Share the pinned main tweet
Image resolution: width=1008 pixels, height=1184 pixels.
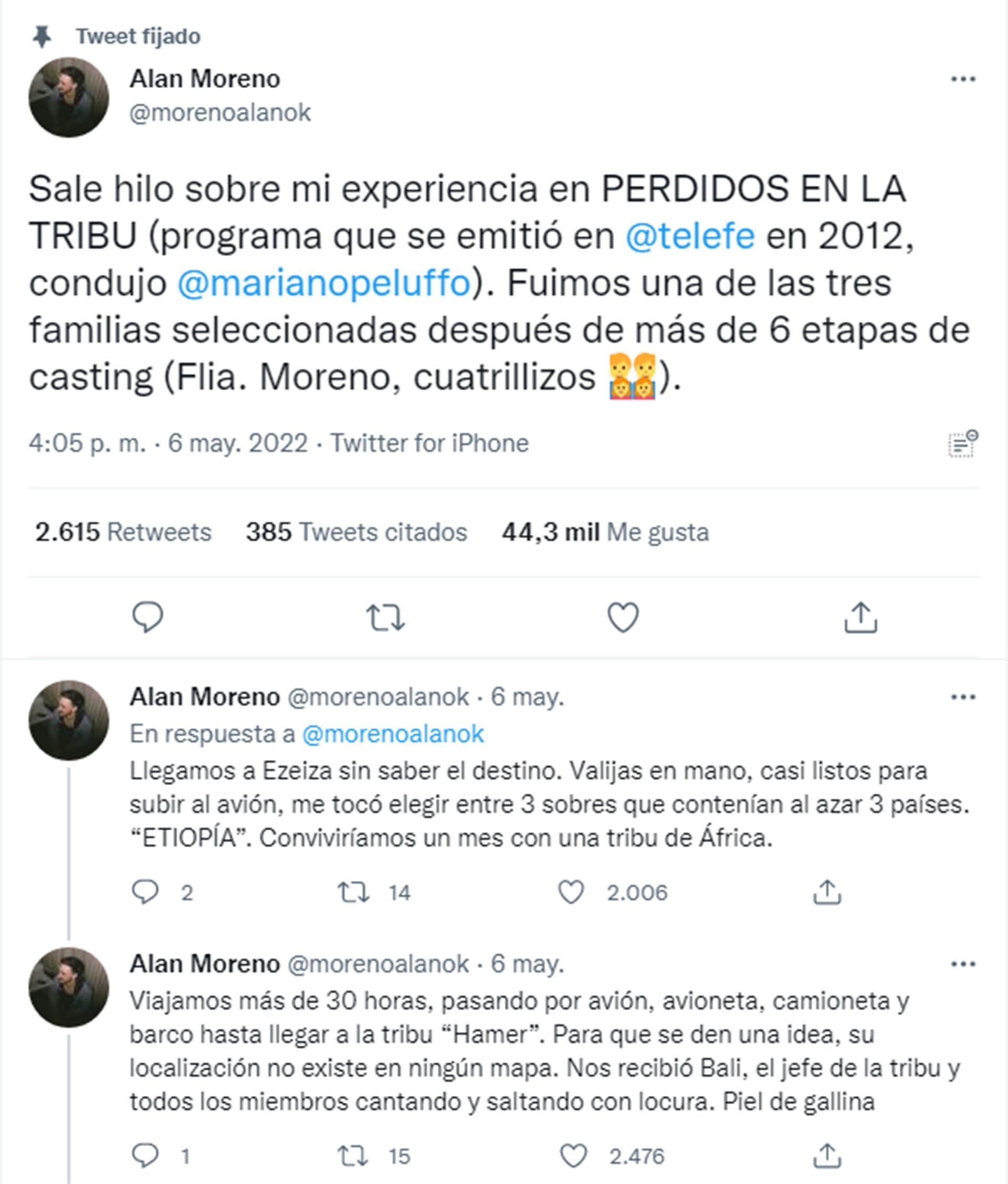(860, 617)
